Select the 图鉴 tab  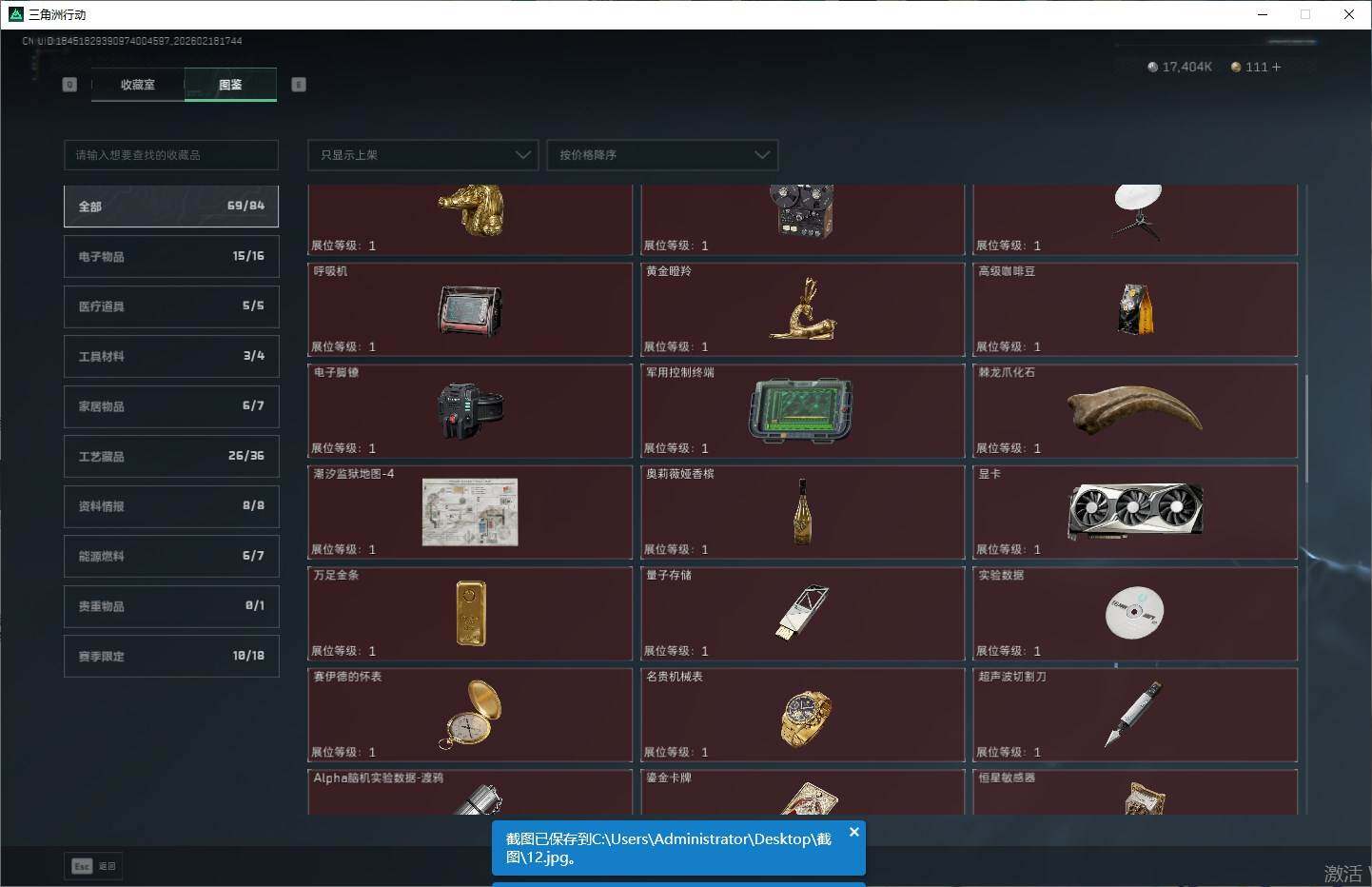tap(230, 85)
